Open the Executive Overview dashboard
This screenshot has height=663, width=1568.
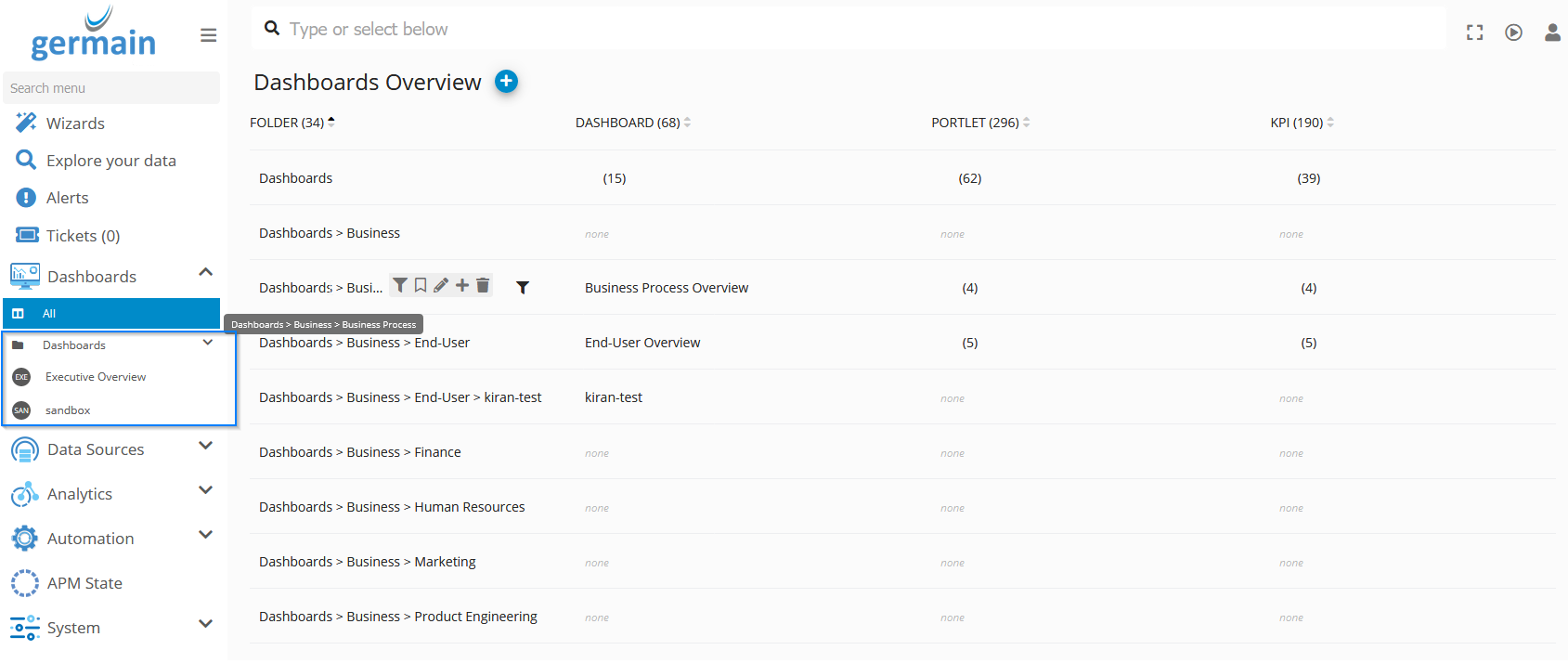96,377
